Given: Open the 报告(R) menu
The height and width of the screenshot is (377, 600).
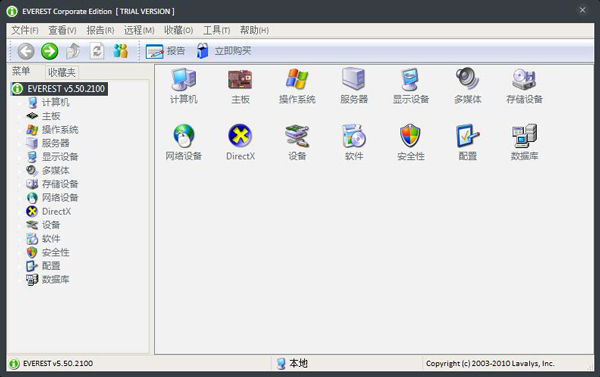Looking at the screenshot, I should [100, 30].
